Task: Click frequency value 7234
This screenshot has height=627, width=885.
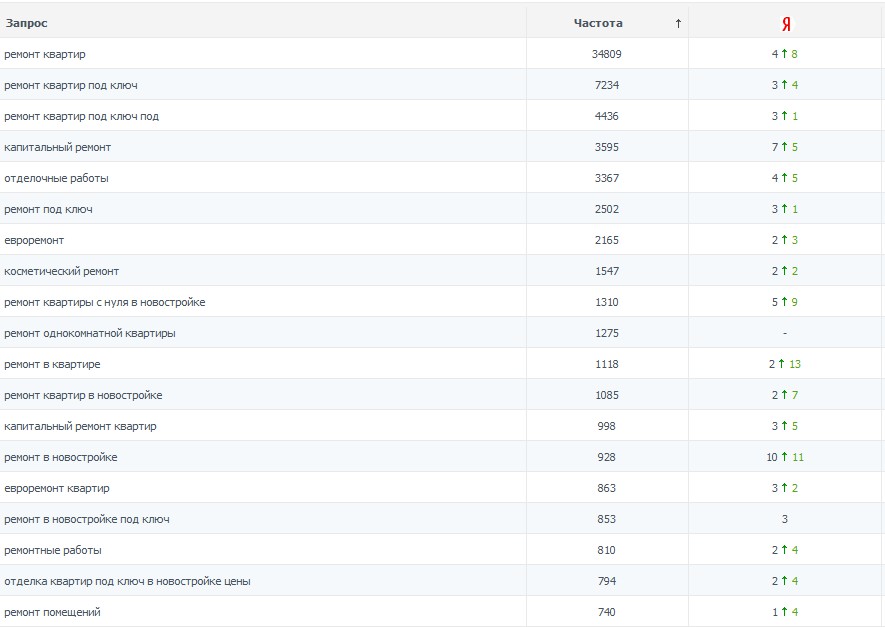Action: (607, 85)
